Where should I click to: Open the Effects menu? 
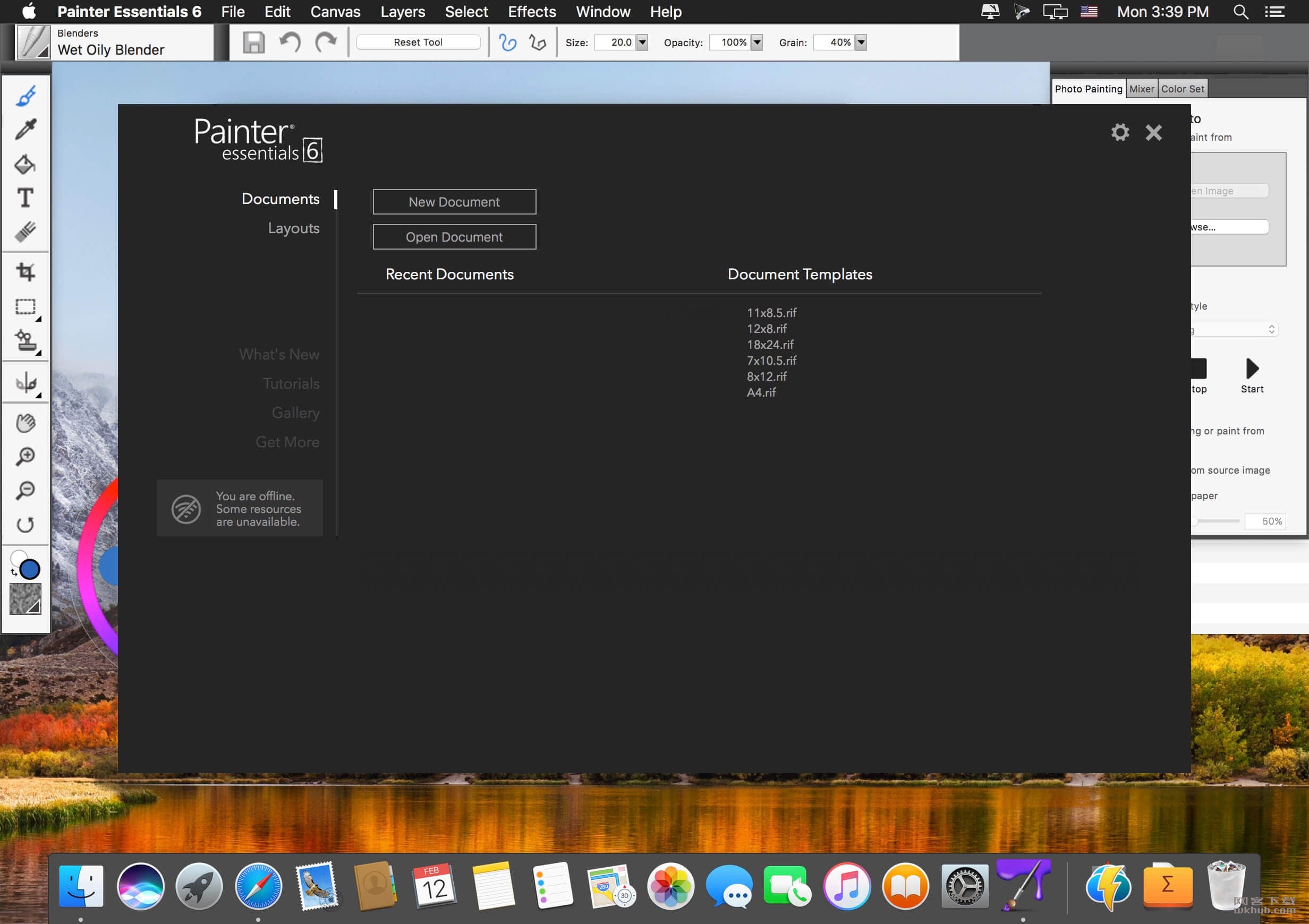[532, 11]
